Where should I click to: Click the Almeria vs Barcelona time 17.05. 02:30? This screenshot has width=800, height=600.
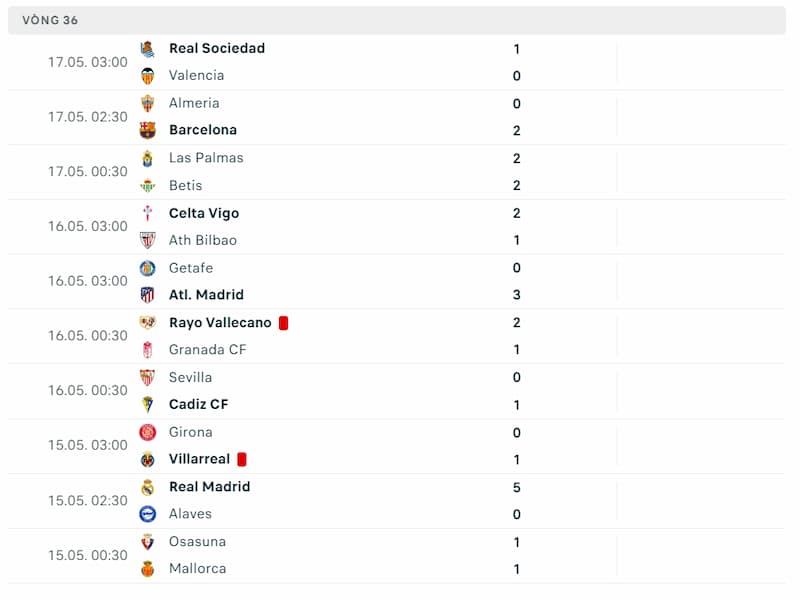click(88, 116)
